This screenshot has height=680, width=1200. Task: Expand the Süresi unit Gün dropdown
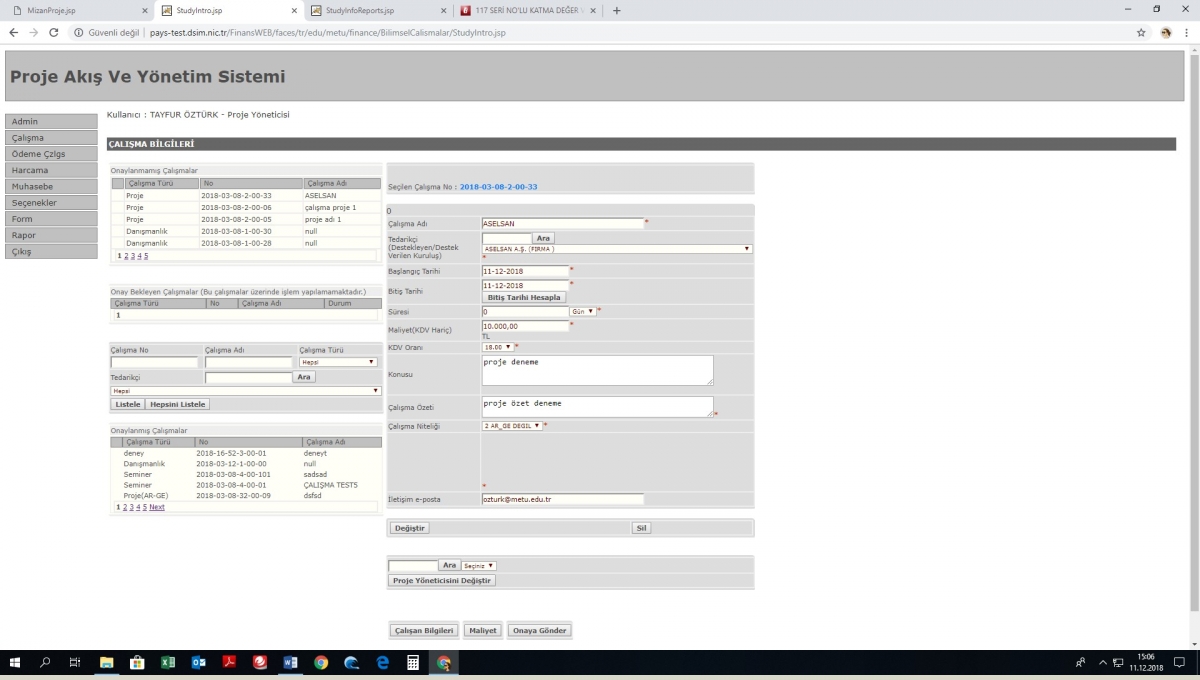point(583,311)
